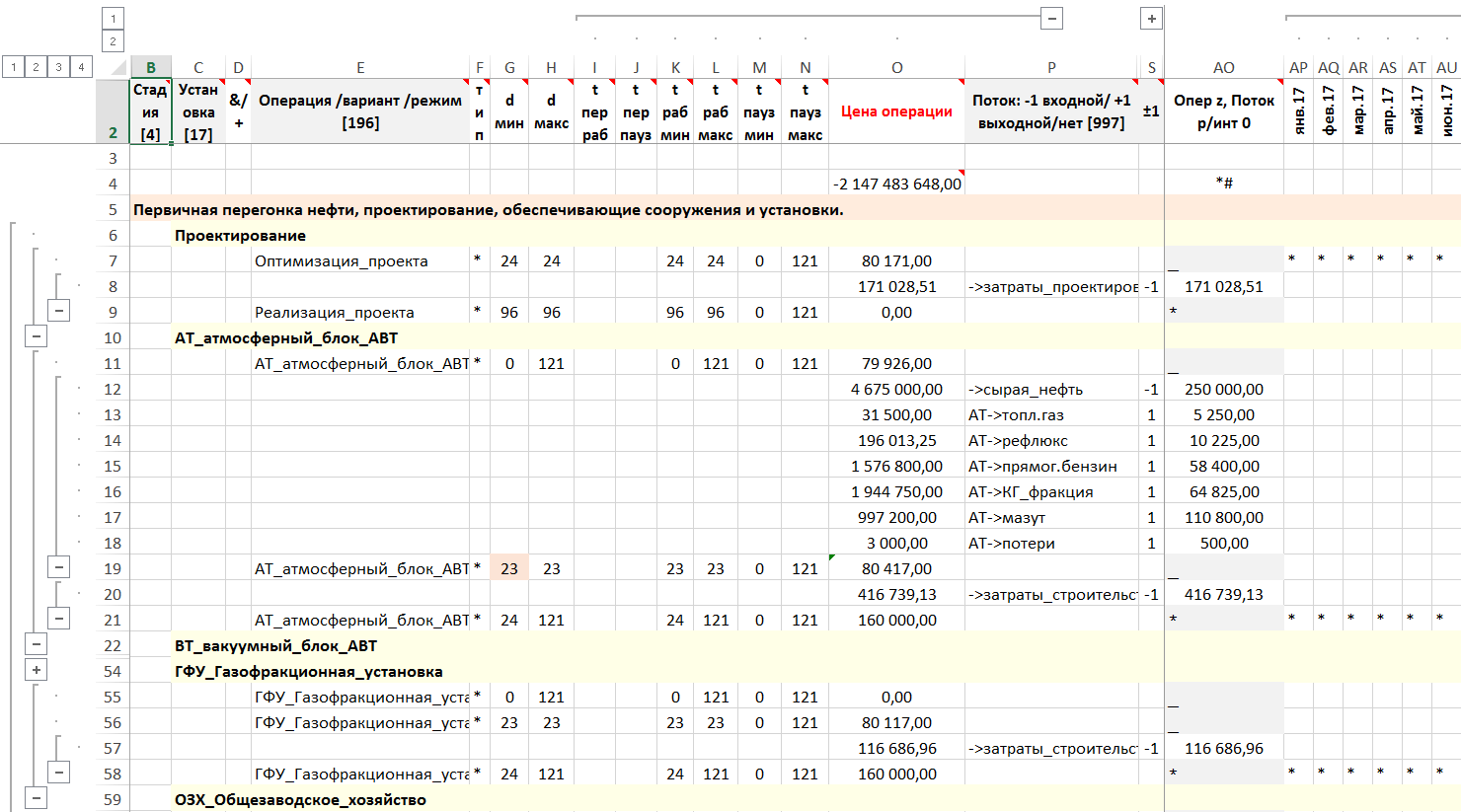Image resolution: width=1461 pixels, height=812 pixels.
Task: Select 'Первичная перегонка нефти' title row cell
Action: click(x=488, y=210)
